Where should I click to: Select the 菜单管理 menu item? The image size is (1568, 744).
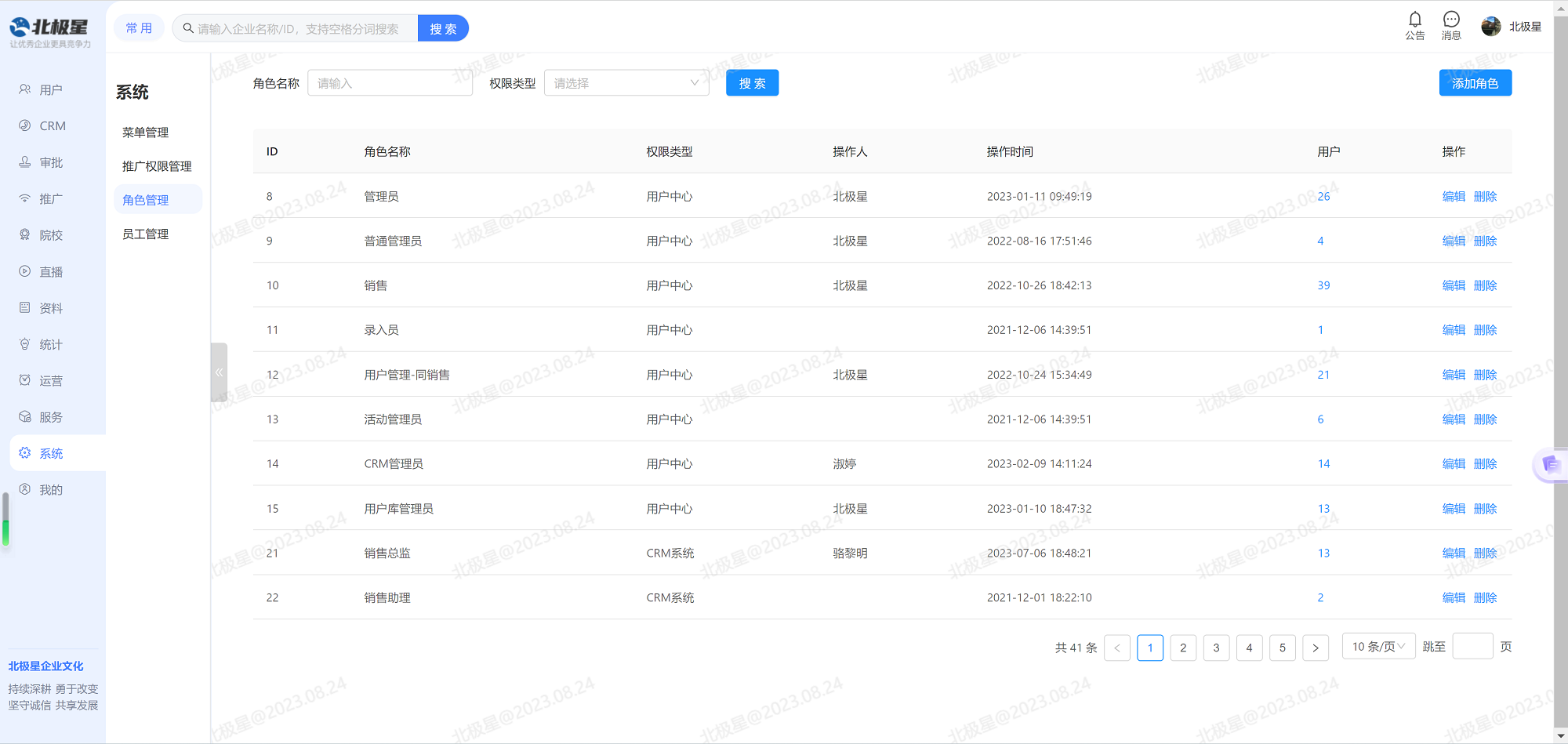(x=146, y=132)
